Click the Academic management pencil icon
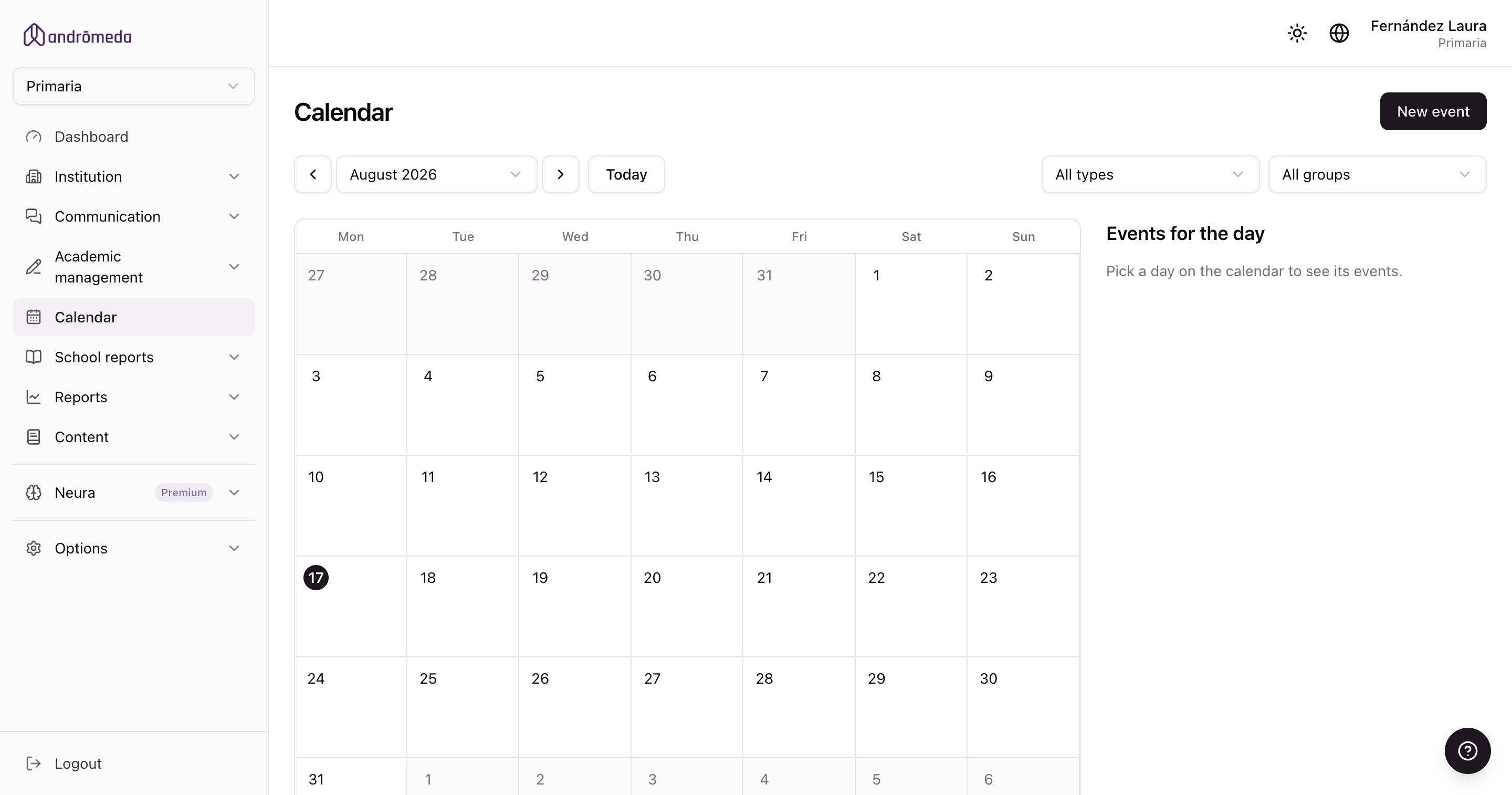 click(x=34, y=267)
